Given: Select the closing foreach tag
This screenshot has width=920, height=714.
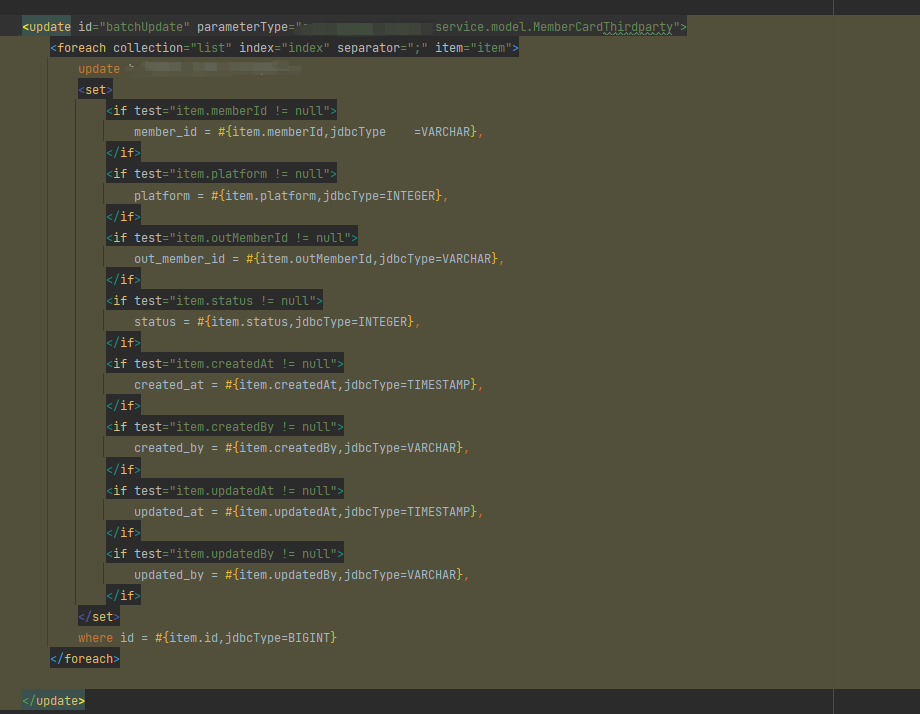Looking at the screenshot, I should [84, 658].
